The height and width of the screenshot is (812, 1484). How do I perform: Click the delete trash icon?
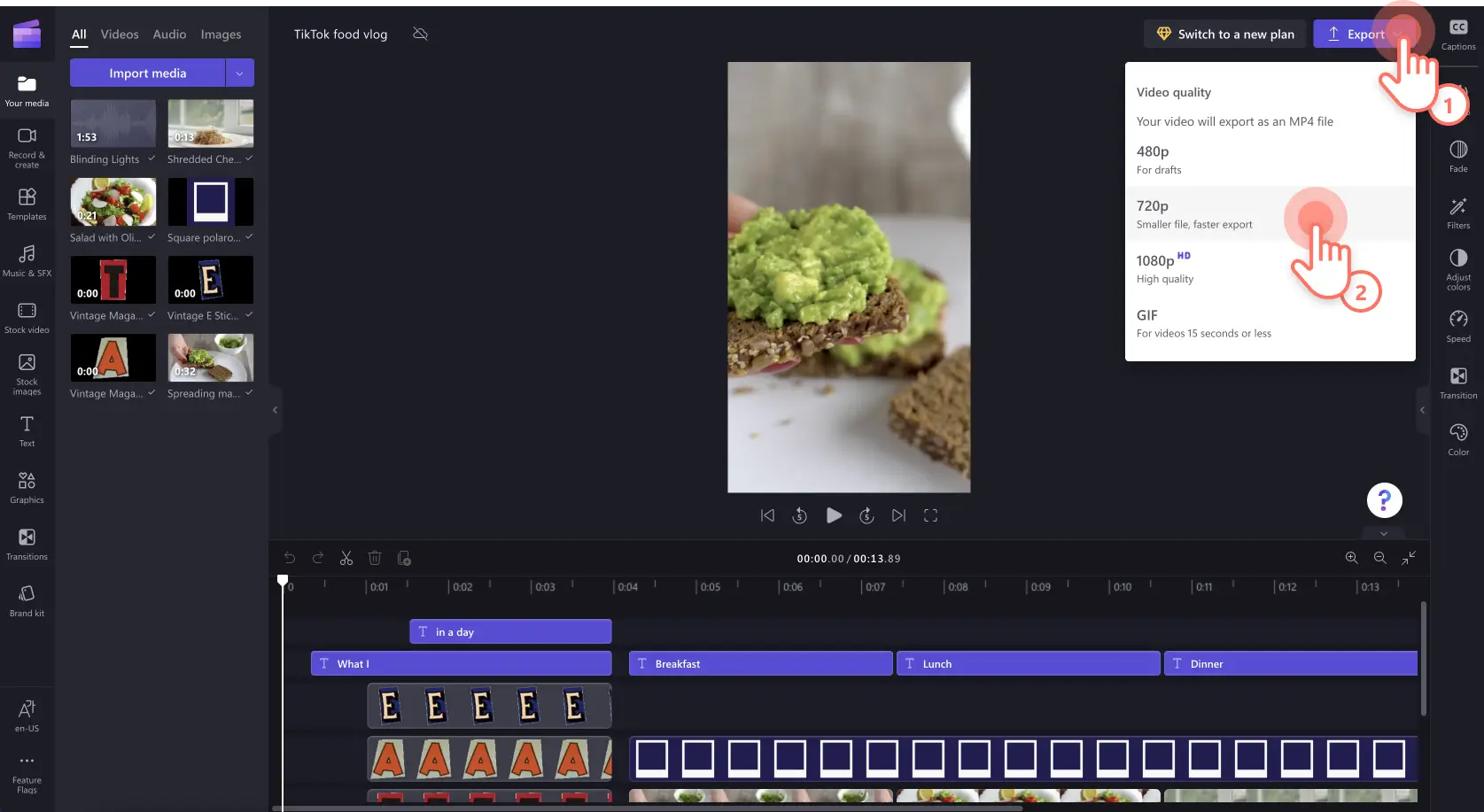(x=375, y=558)
